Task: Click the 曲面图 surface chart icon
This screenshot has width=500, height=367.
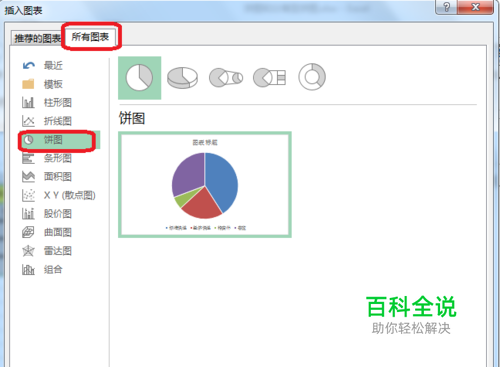Action: [x=28, y=232]
